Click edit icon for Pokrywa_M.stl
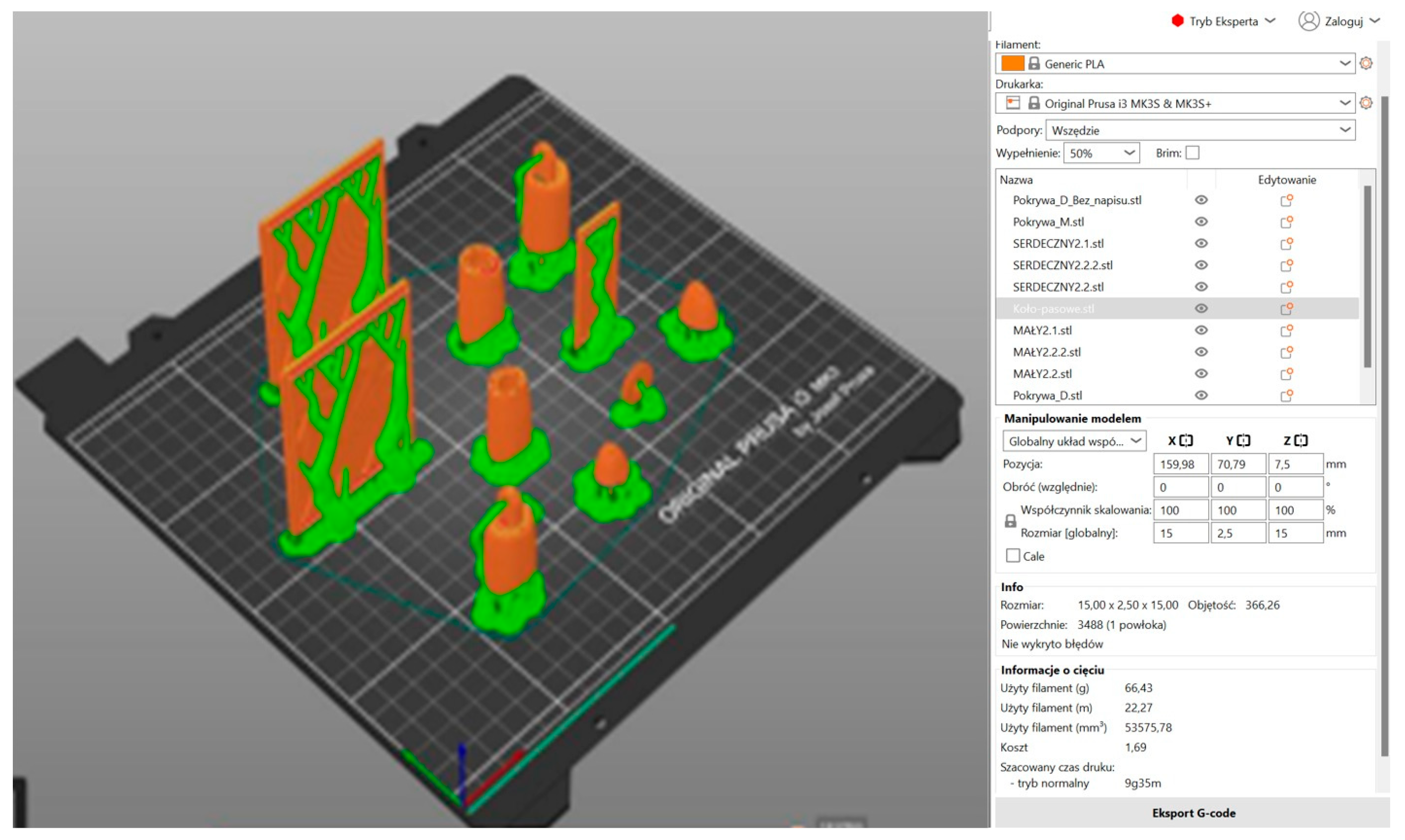The height and width of the screenshot is (840, 1405). pyautogui.click(x=1286, y=222)
